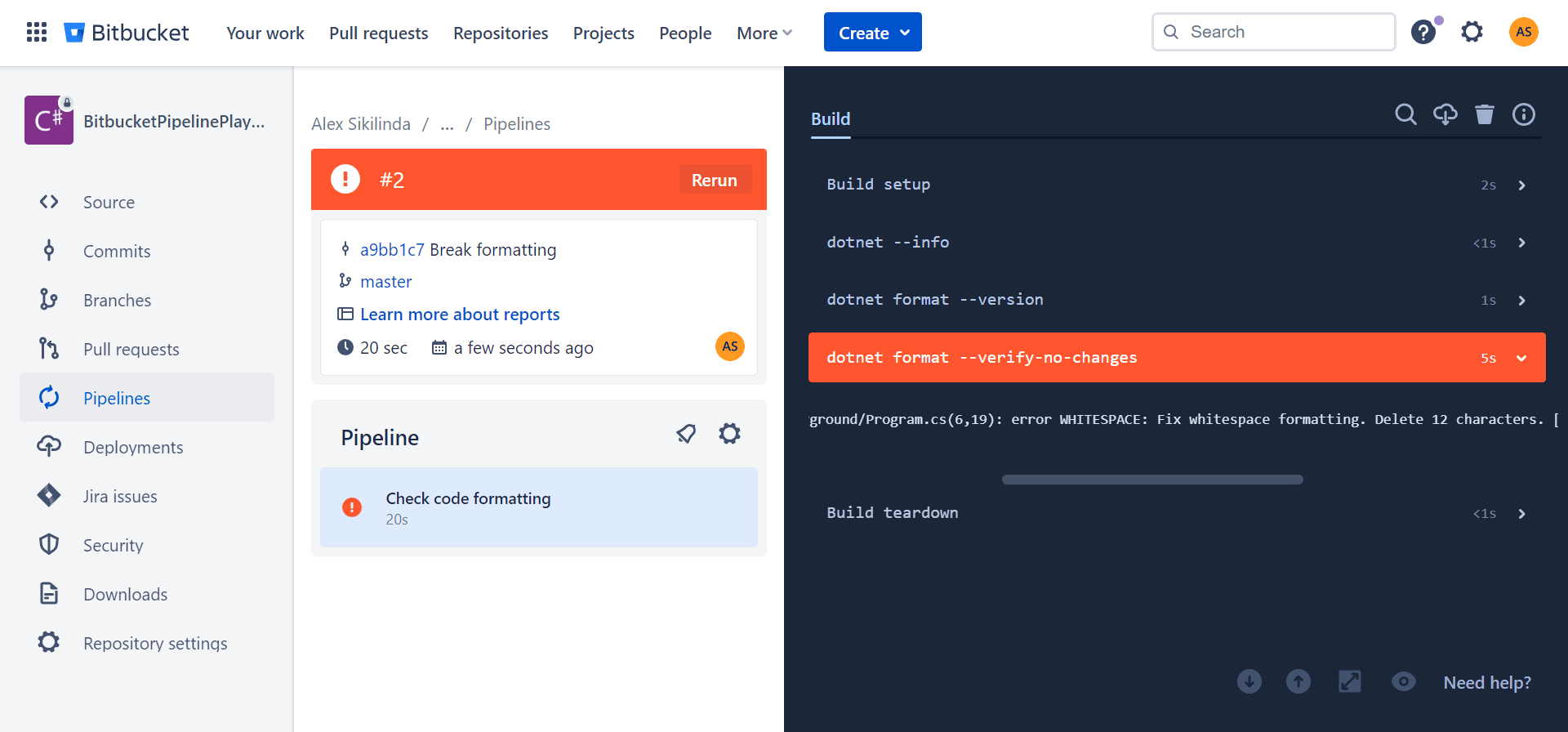
Task: Click the failed status icon on #2
Action: click(345, 179)
